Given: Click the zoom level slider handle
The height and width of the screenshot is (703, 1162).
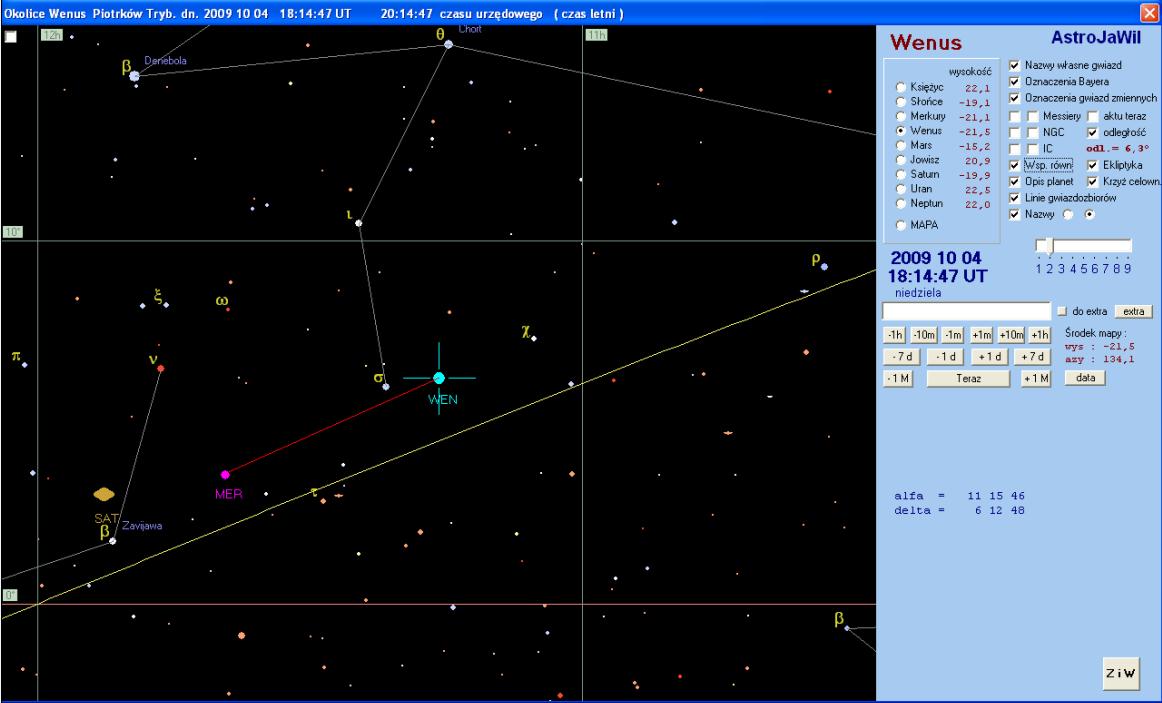Looking at the screenshot, I should 1049,246.
